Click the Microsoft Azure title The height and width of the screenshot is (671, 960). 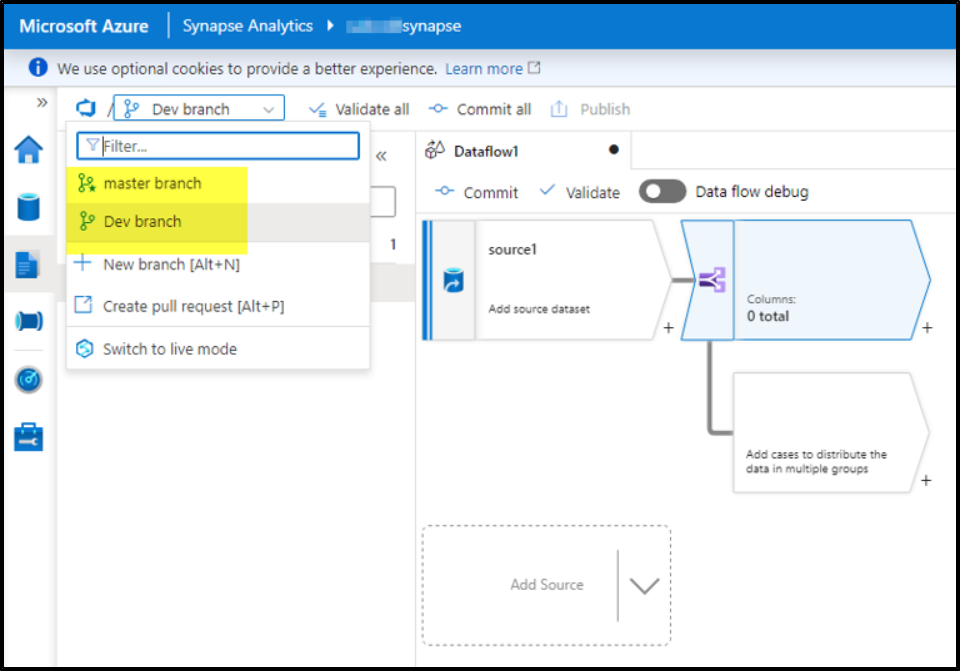[x=84, y=26]
